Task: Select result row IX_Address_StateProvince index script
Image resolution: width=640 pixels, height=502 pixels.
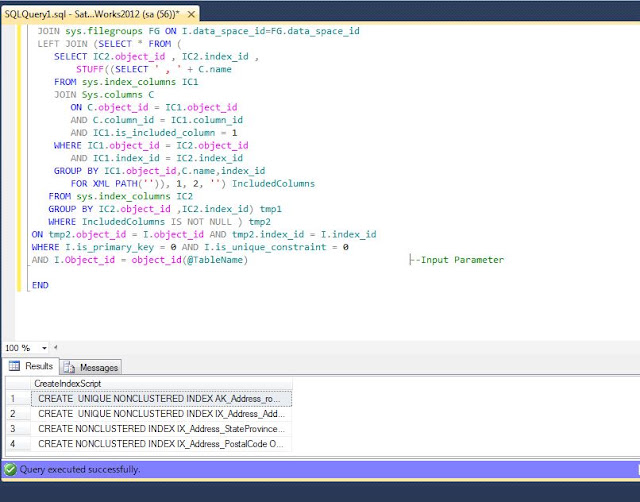Action: click(162, 429)
